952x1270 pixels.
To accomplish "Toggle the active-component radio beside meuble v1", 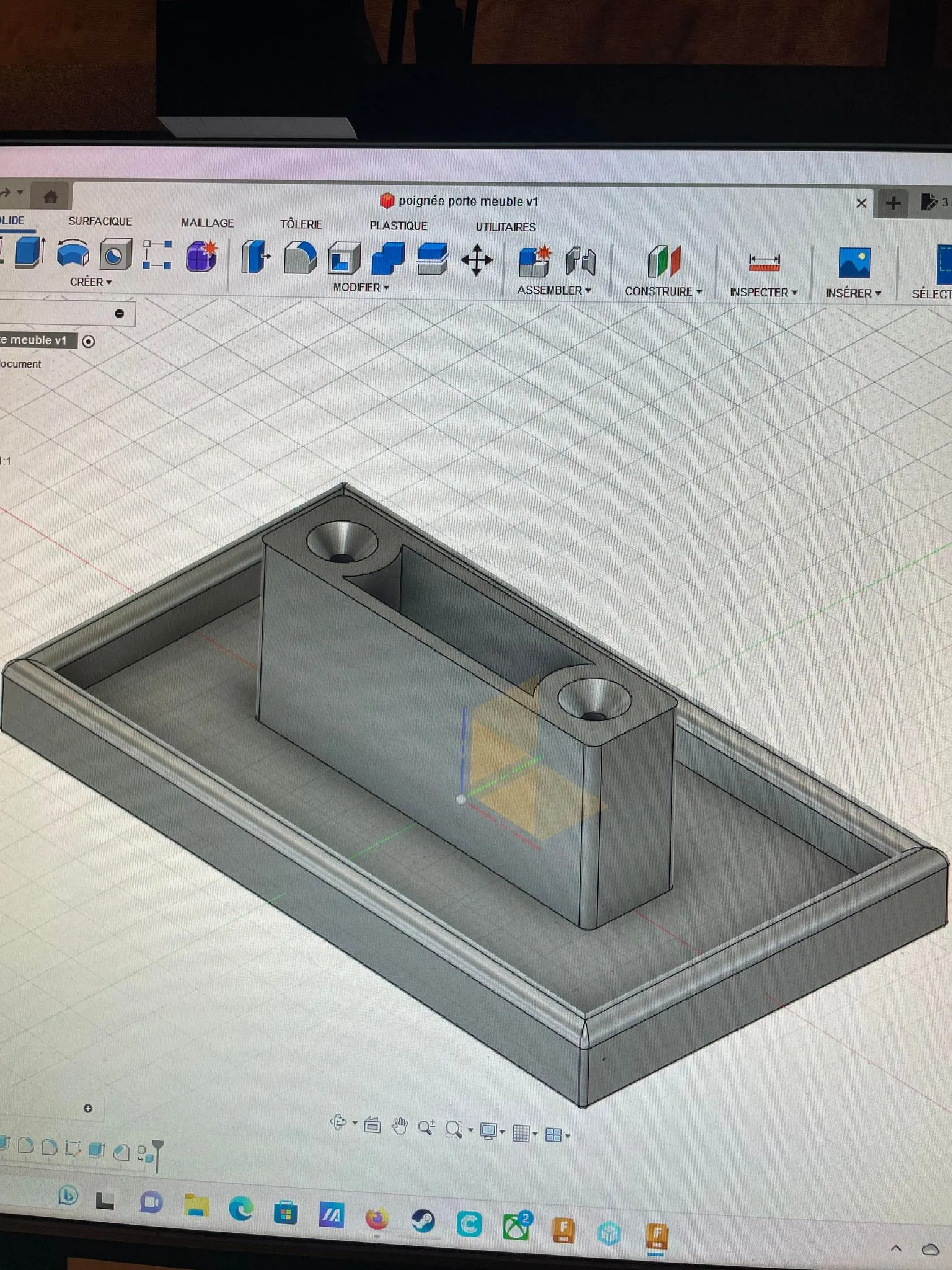I will 89,341.
